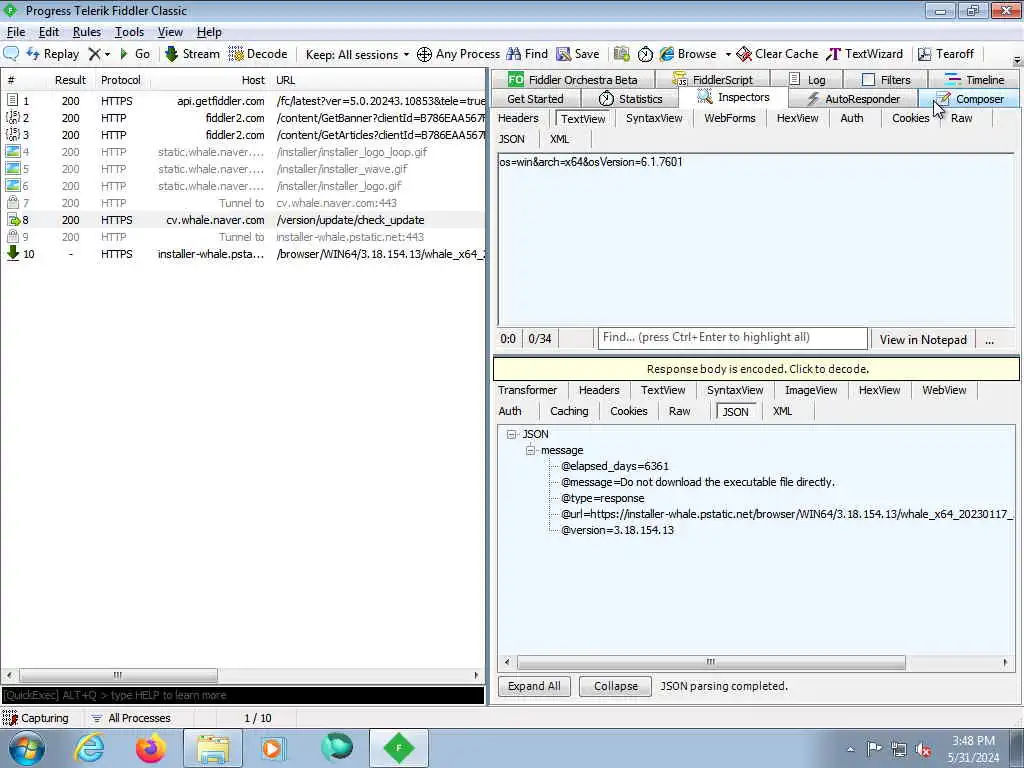1024x768 pixels.
Task: Click the yellow Response body is encoded bar
Action: 756,369
